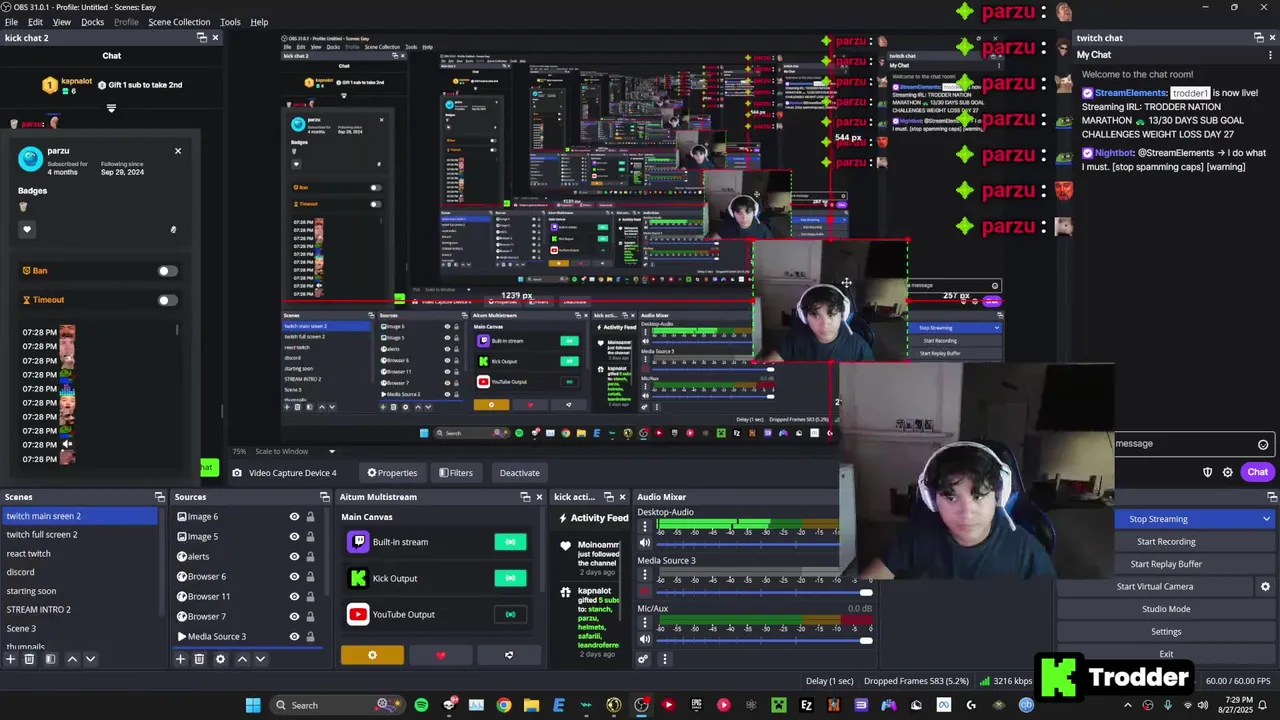
Task: Open Mic/Aux options menu dots
Action: coord(645,622)
